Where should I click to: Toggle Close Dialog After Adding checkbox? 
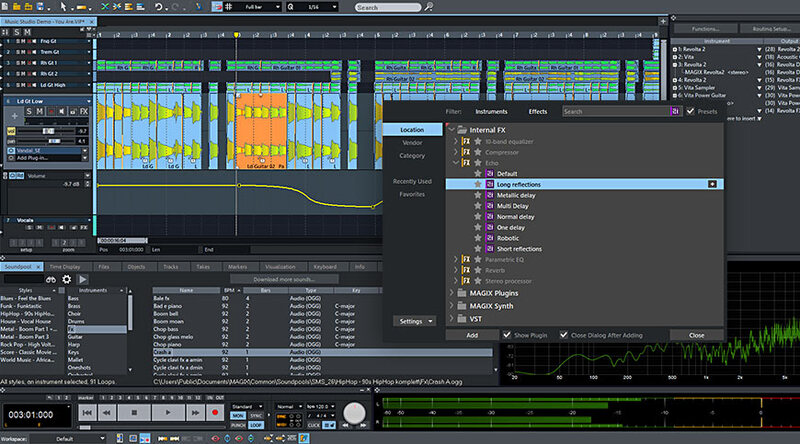point(565,335)
